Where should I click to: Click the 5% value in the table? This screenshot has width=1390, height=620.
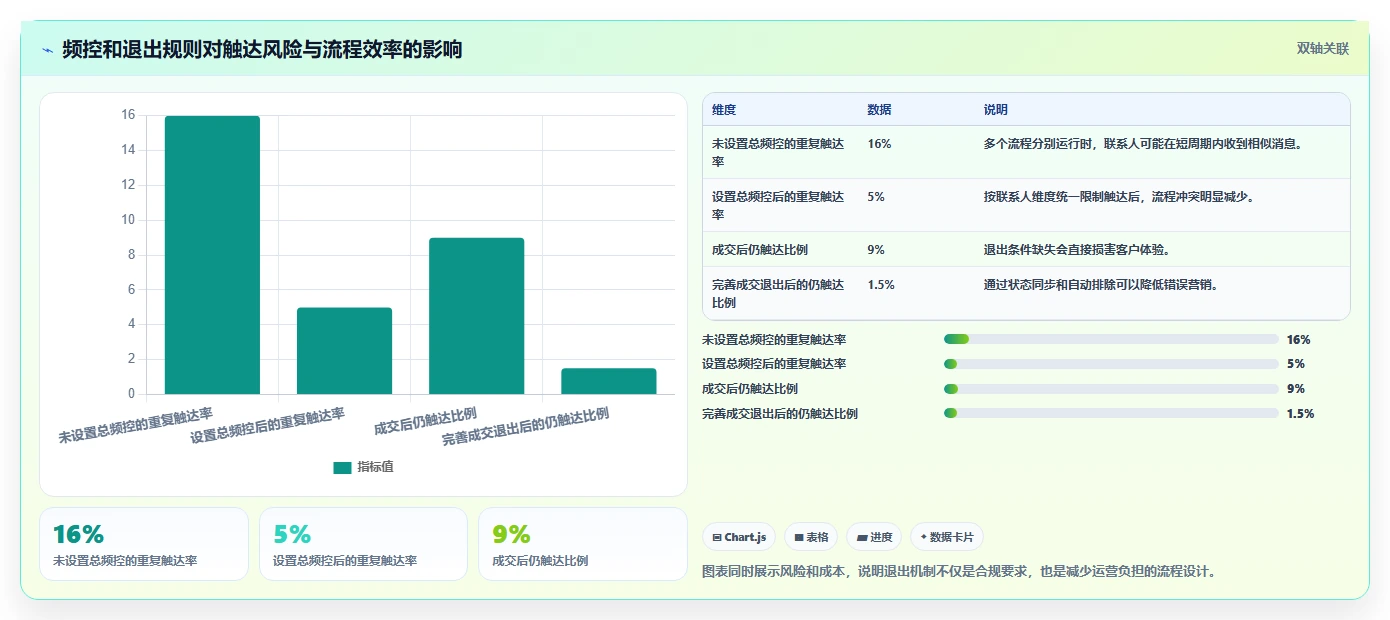[876, 197]
